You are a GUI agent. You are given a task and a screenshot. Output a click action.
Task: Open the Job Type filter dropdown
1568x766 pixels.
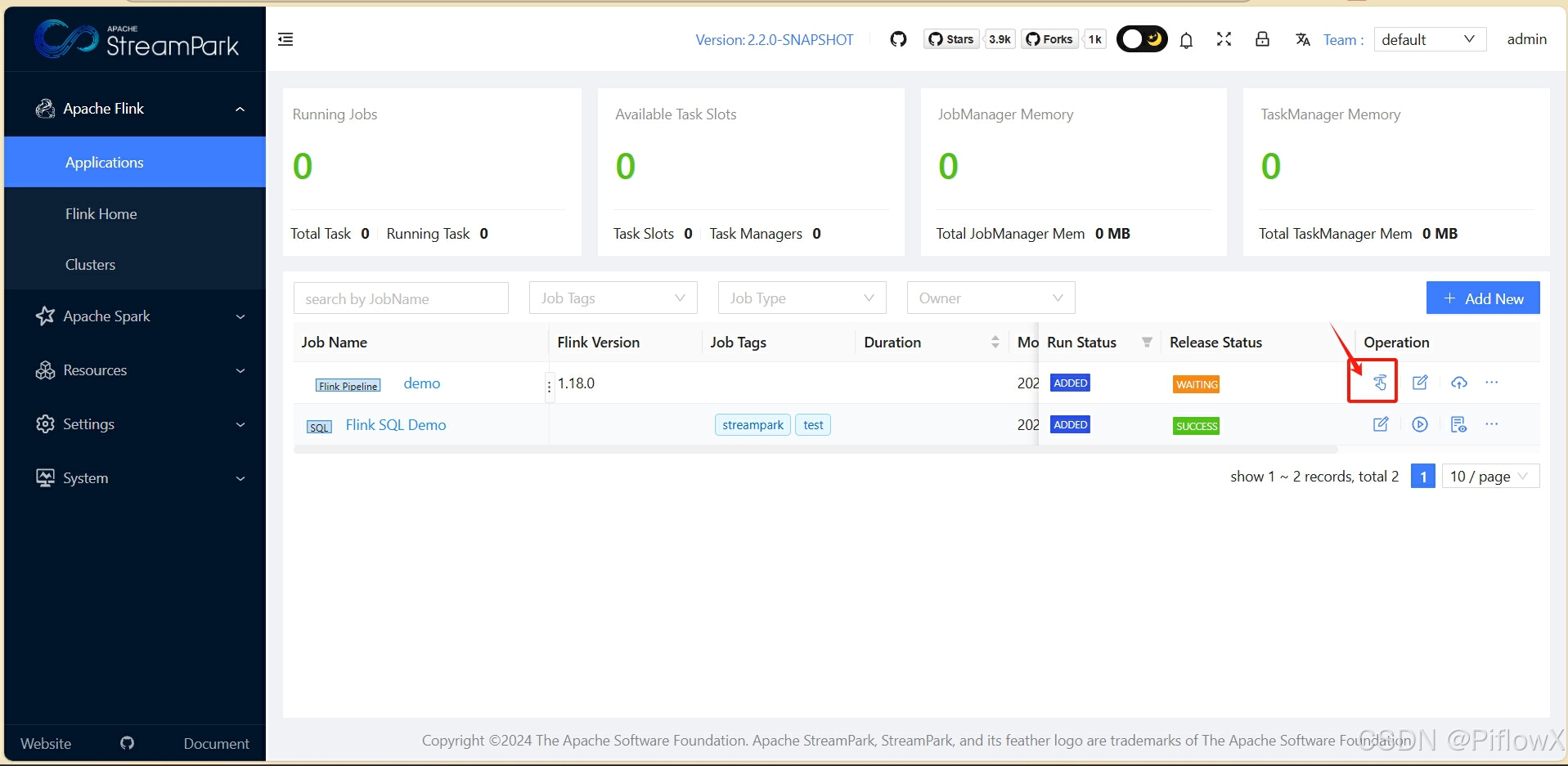click(x=802, y=298)
